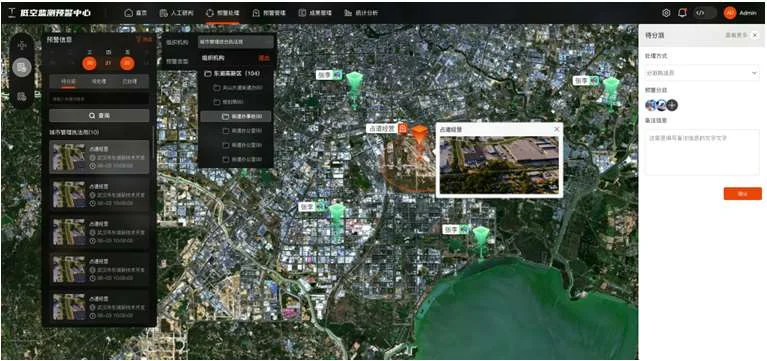
Task: Open the 成果管理 navigation item
Action: [x=315, y=13]
